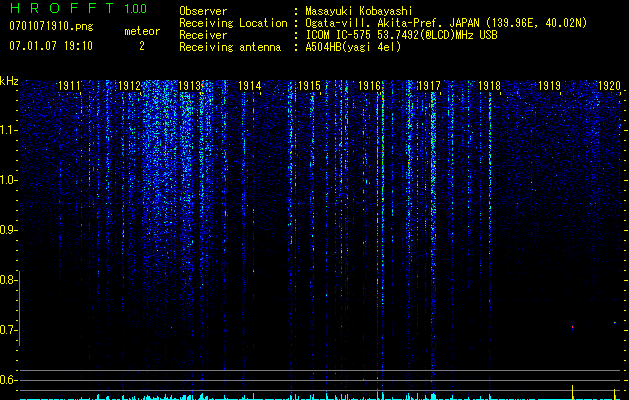Viewport: 629px width, 400px height.
Task: Click the 1913 time marker
Action: tap(189, 86)
